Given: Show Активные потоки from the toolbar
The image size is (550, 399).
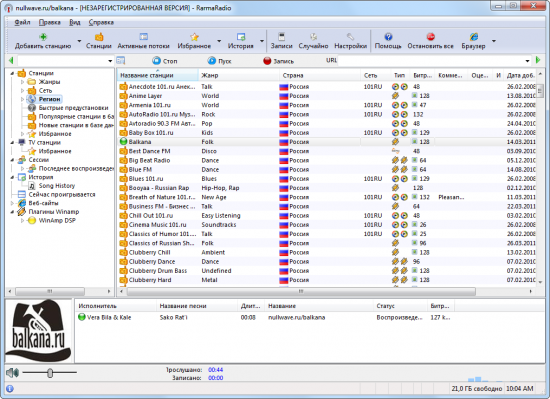Looking at the screenshot, I should (143, 41).
